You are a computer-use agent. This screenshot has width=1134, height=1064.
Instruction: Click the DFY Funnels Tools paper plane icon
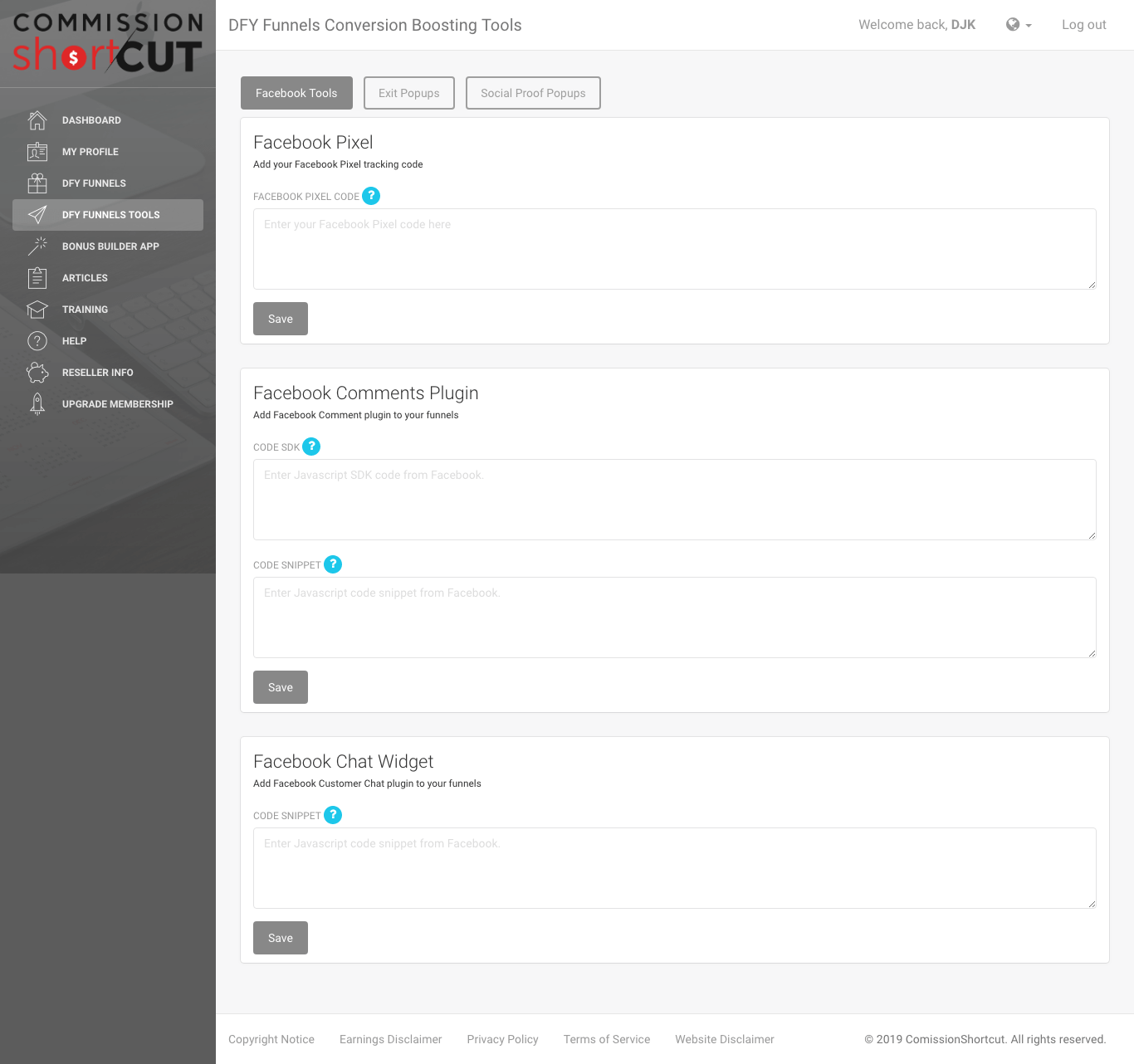pyautogui.click(x=37, y=215)
